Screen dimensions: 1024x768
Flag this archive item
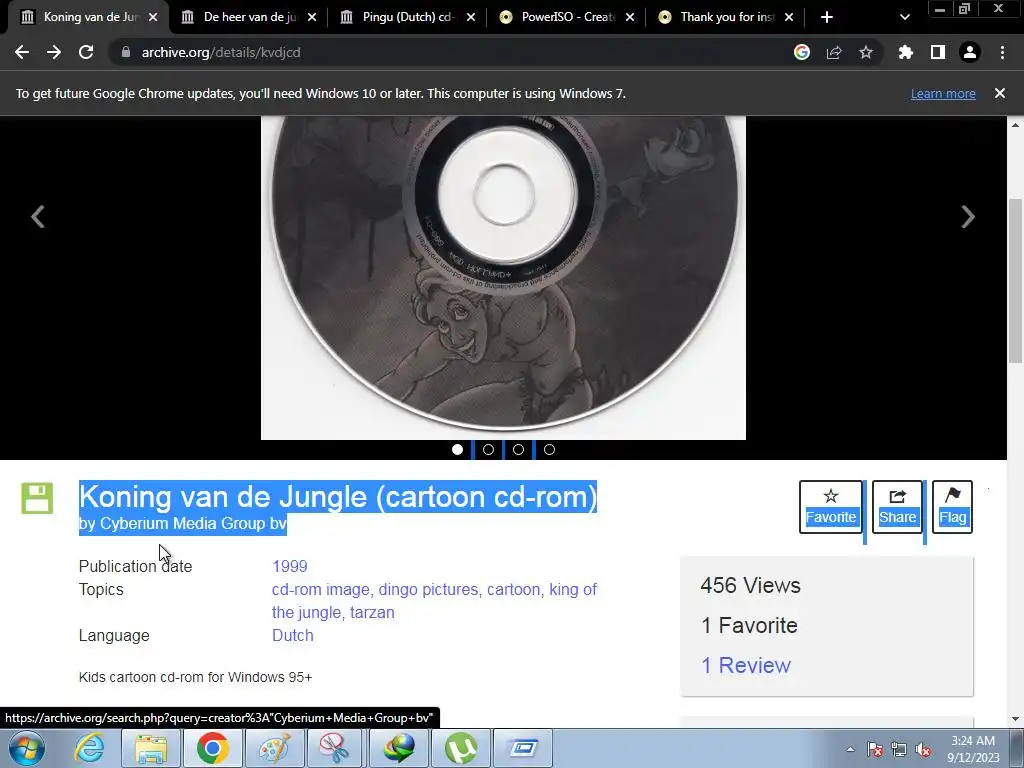952,507
